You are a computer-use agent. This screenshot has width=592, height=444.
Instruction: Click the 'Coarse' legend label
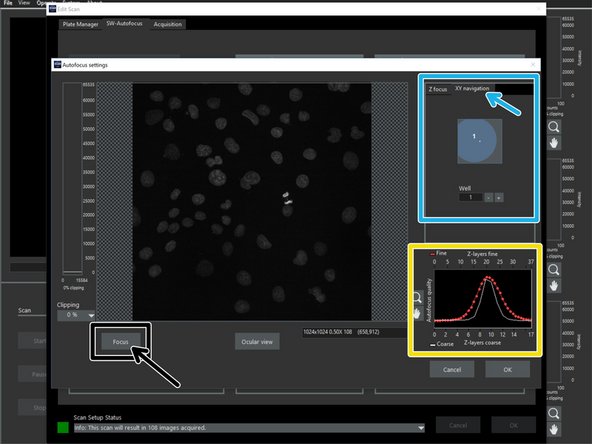point(445,344)
